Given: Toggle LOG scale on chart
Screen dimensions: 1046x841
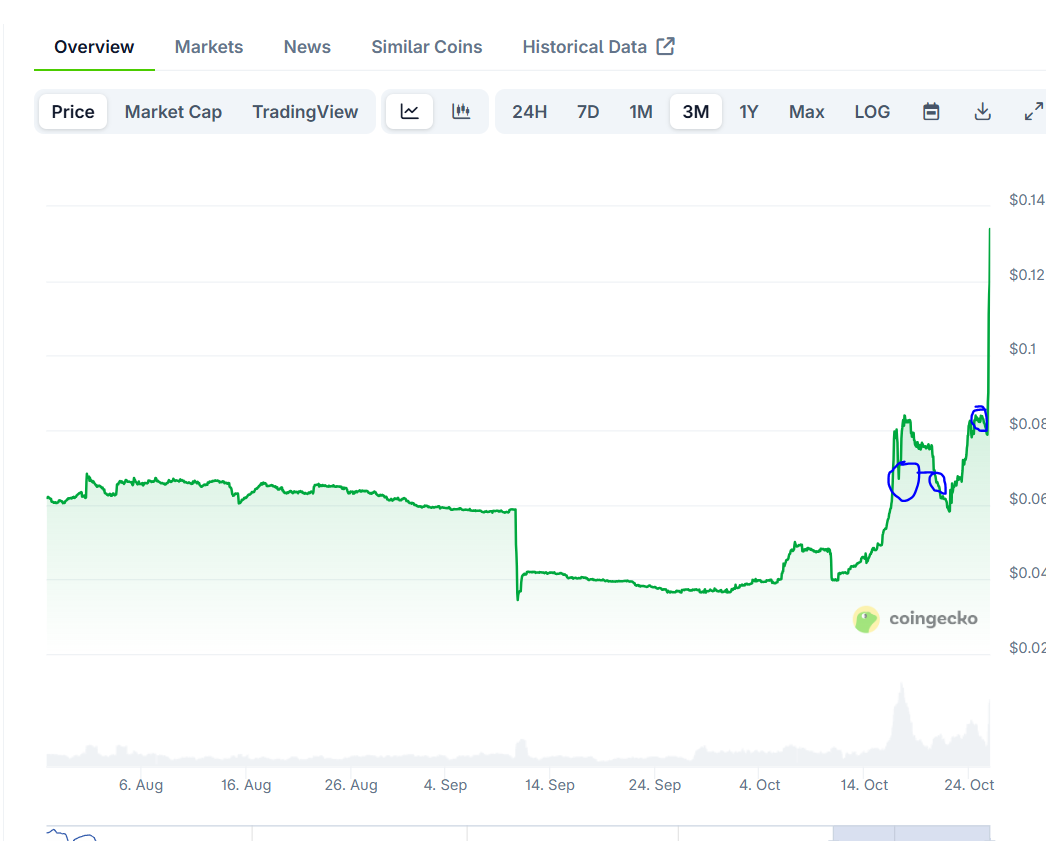Looking at the screenshot, I should pyautogui.click(x=872, y=111).
